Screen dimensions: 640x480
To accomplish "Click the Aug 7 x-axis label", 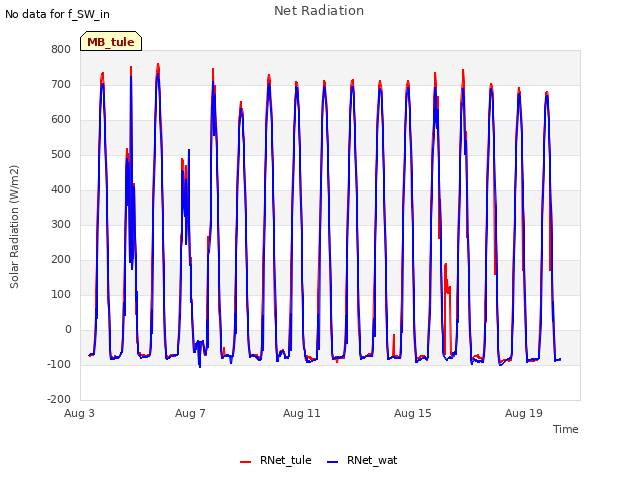I will pyautogui.click(x=190, y=413).
